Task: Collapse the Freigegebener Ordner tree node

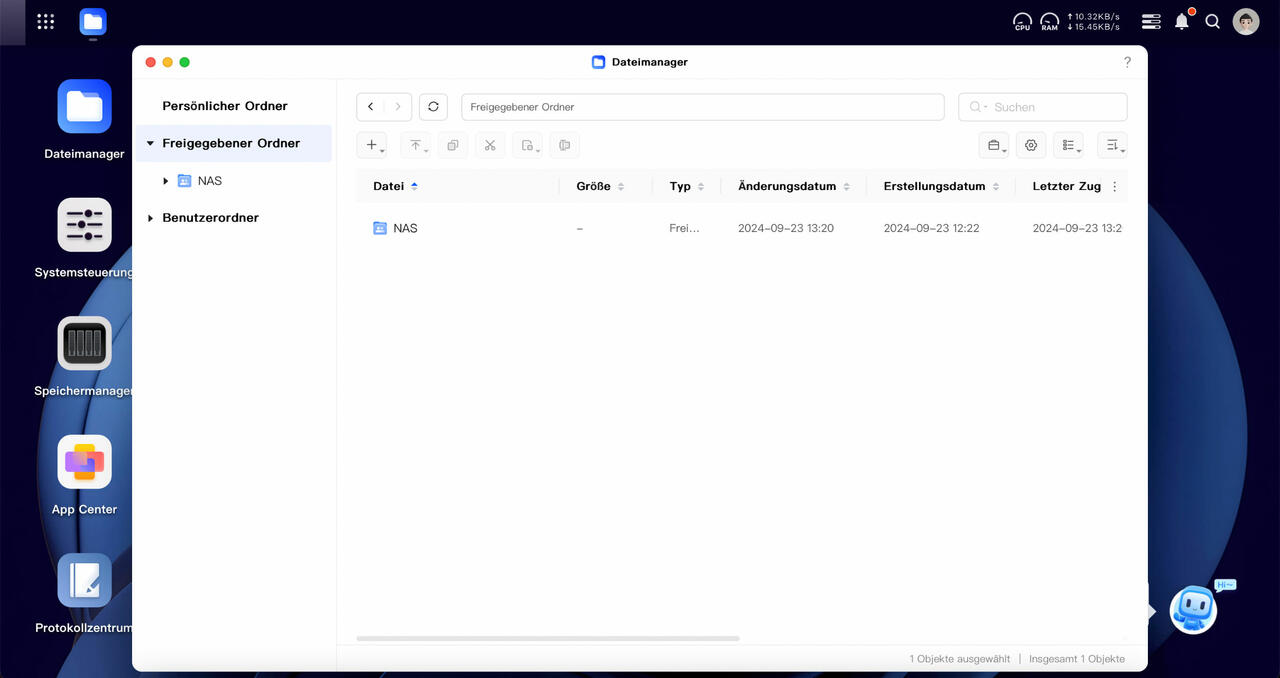Action: point(150,143)
